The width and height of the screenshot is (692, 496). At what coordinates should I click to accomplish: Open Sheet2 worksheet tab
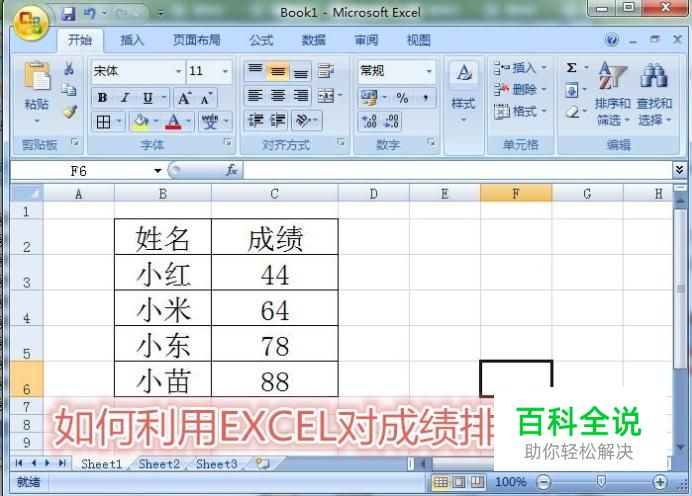click(x=159, y=464)
